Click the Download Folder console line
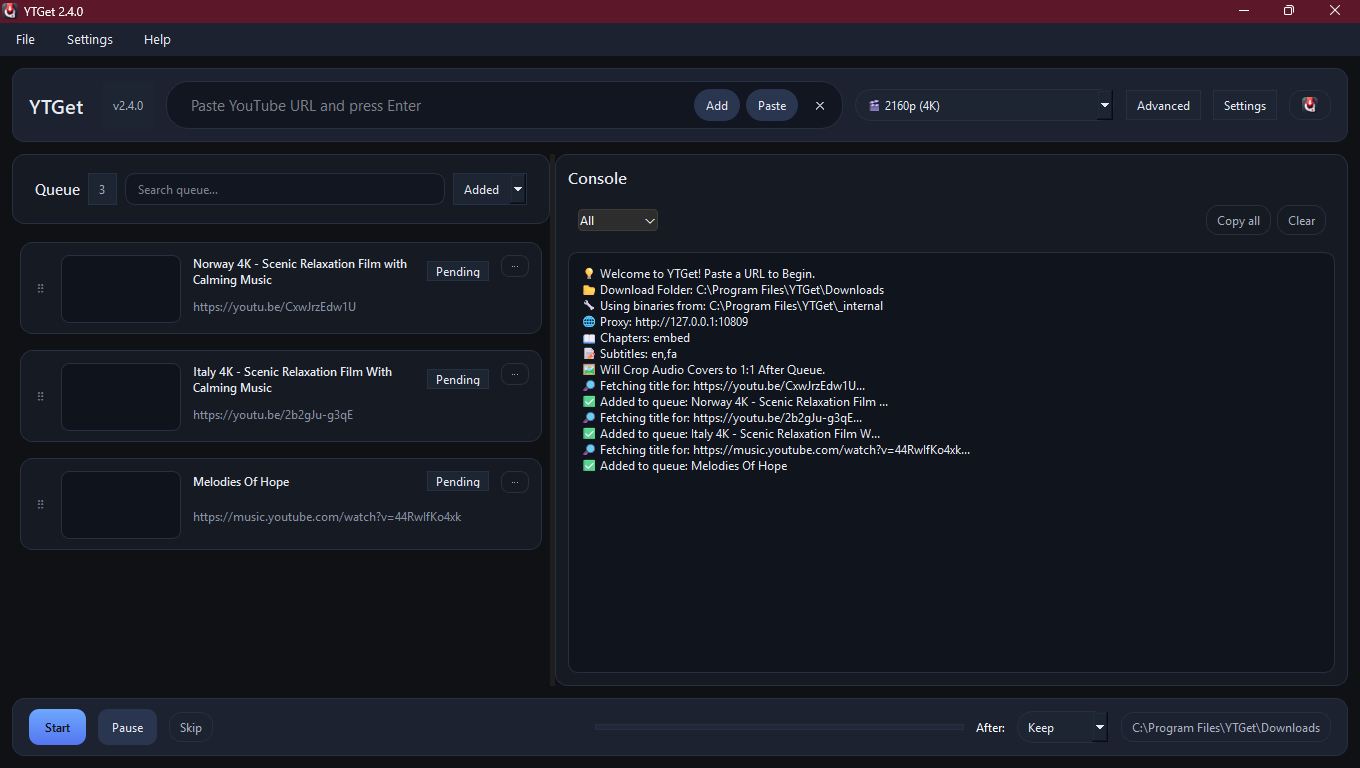This screenshot has width=1360, height=768. click(x=733, y=290)
